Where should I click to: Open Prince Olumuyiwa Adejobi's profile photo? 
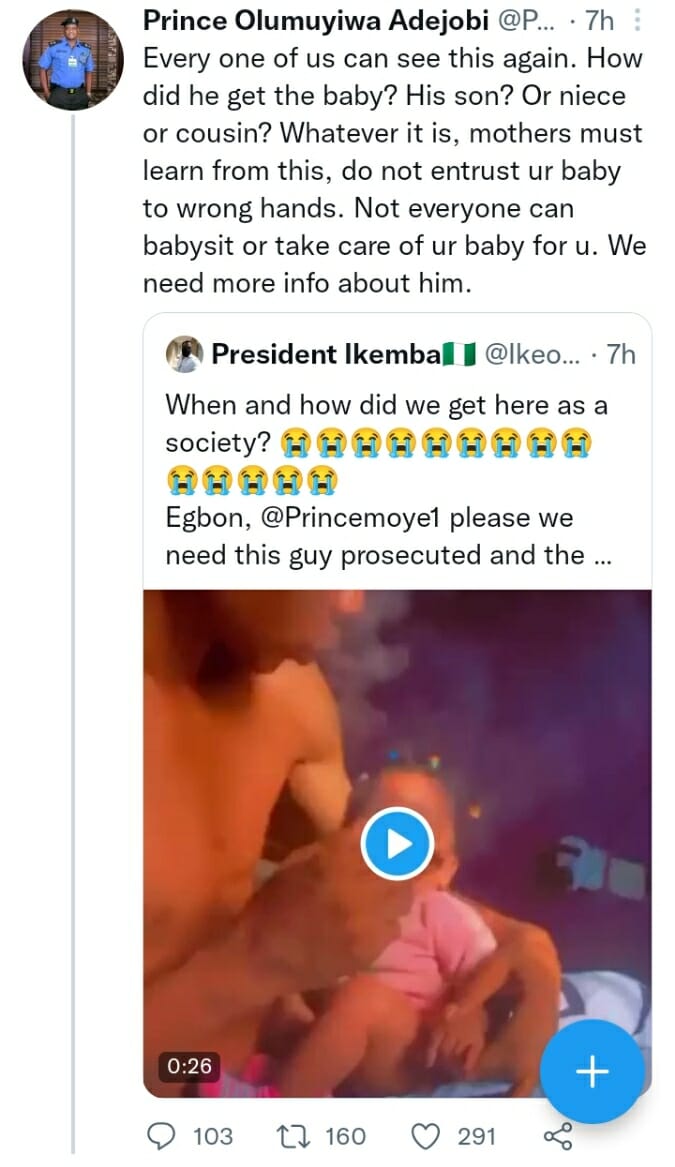tap(73, 61)
